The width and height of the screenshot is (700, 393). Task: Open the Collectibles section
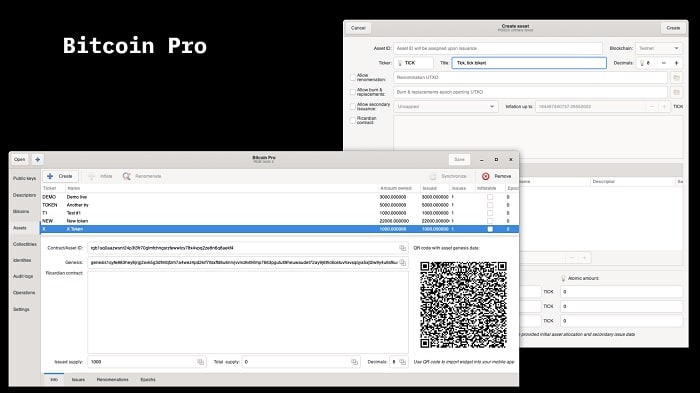[25, 244]
